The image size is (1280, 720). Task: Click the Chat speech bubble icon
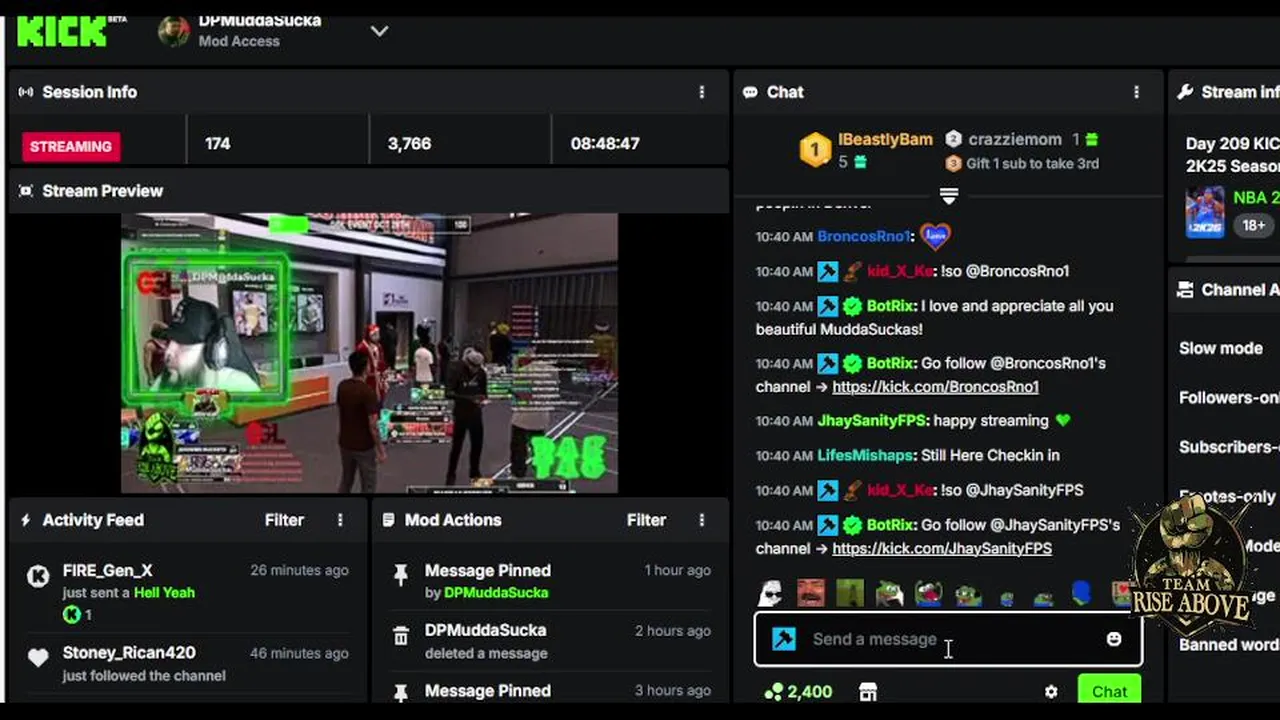click(750, 92)
